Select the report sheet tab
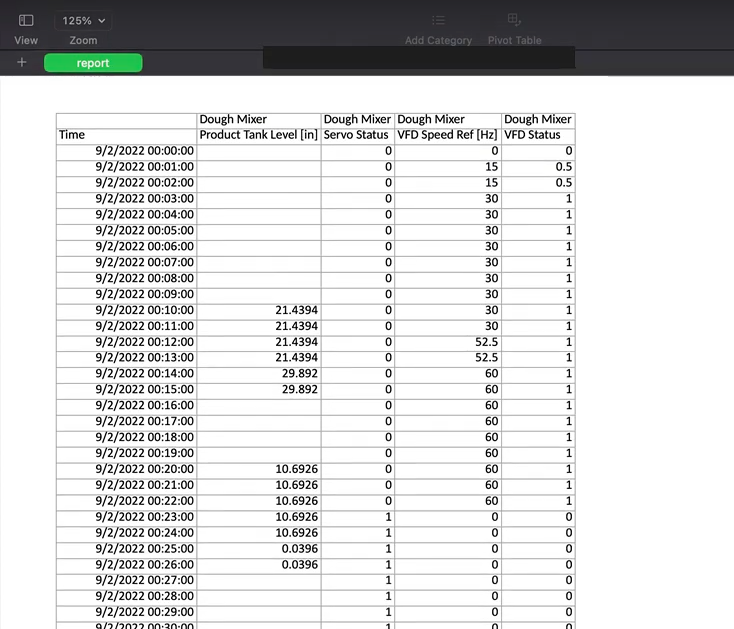This screenshot has width=734, height=629. pos(93,63)
